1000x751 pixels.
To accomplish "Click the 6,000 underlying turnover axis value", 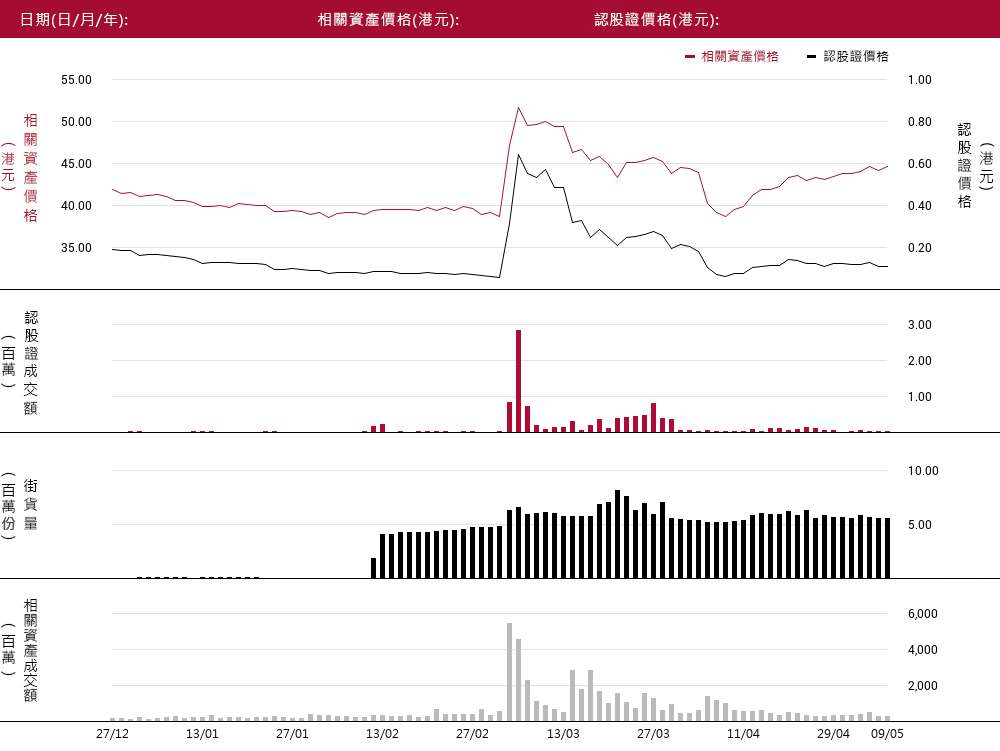I will click(923, 614).
